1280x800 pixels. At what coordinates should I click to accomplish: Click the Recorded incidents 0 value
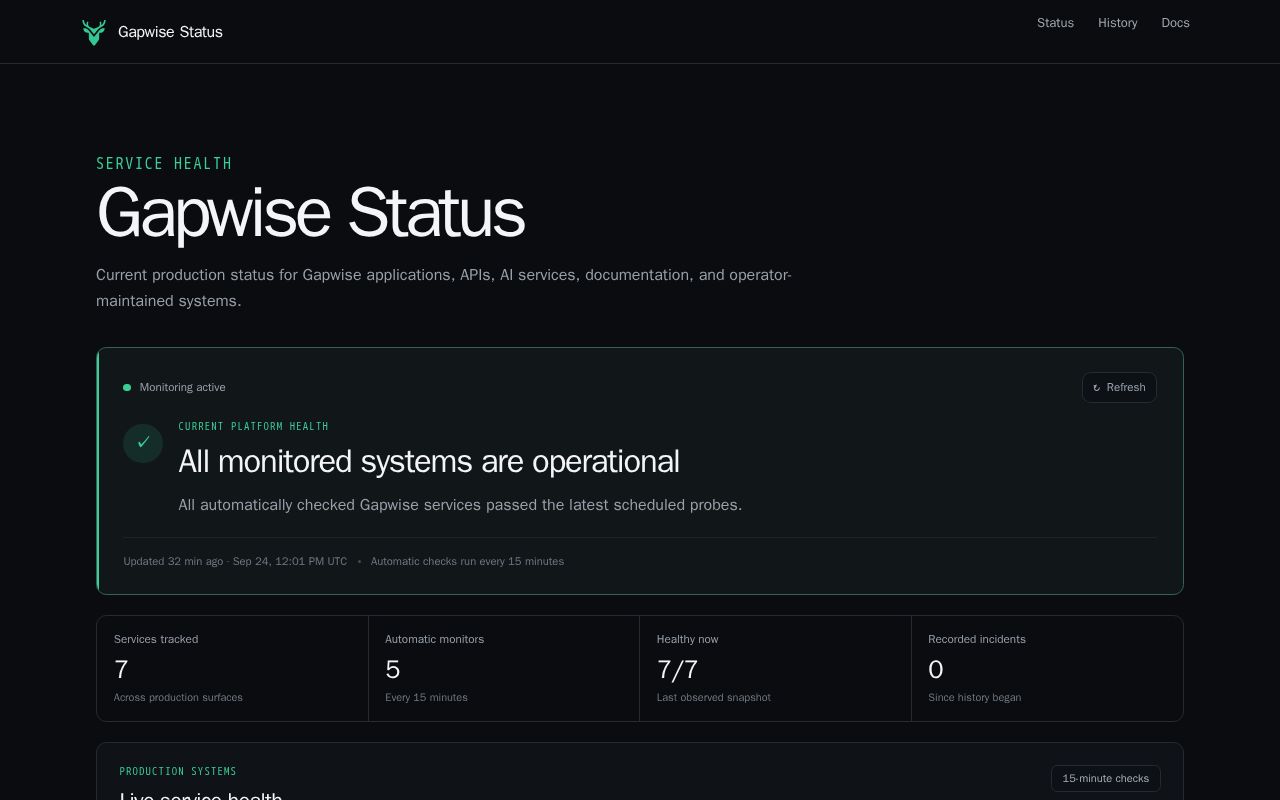[x=936, y=669]
